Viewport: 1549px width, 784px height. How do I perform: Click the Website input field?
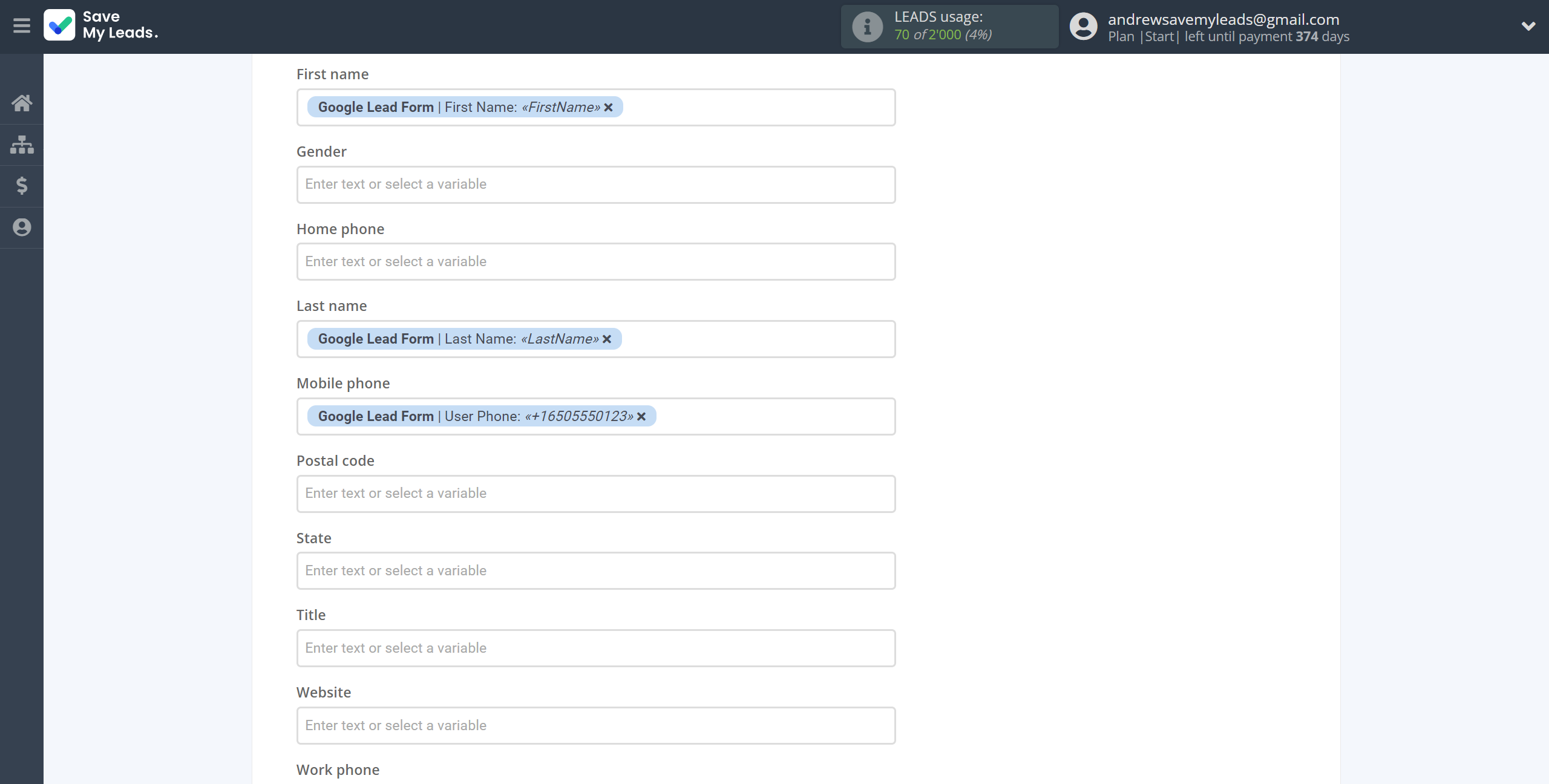click(x=596, y=726)
